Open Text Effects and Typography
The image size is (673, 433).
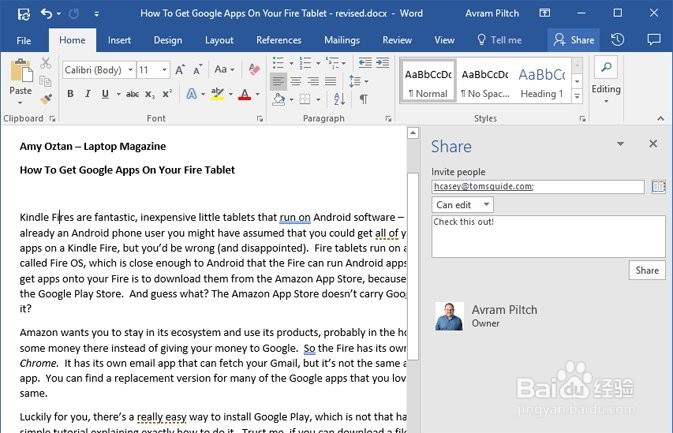pos(191,94)
